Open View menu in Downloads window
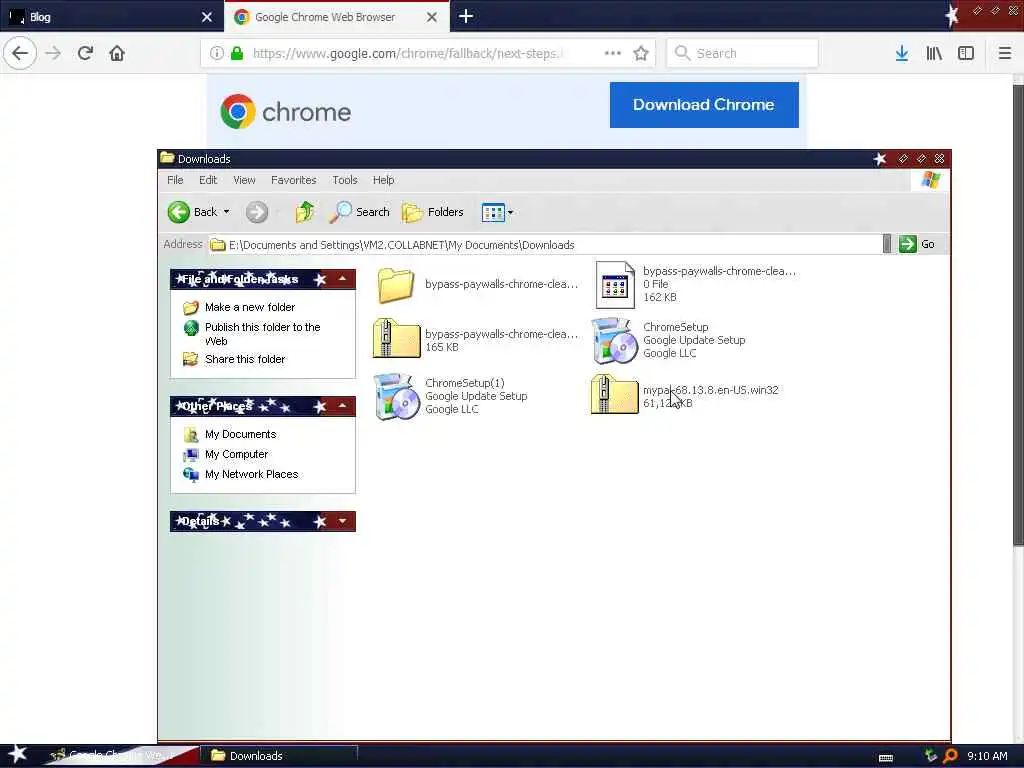The image size is (1024, 768). [x=244, y=180]
